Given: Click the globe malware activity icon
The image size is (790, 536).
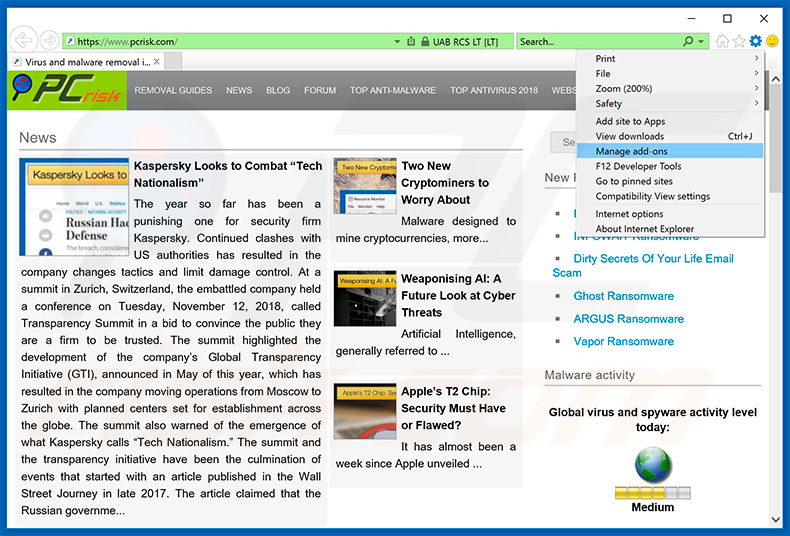Looking at the screenshot, I should [652, 464].
